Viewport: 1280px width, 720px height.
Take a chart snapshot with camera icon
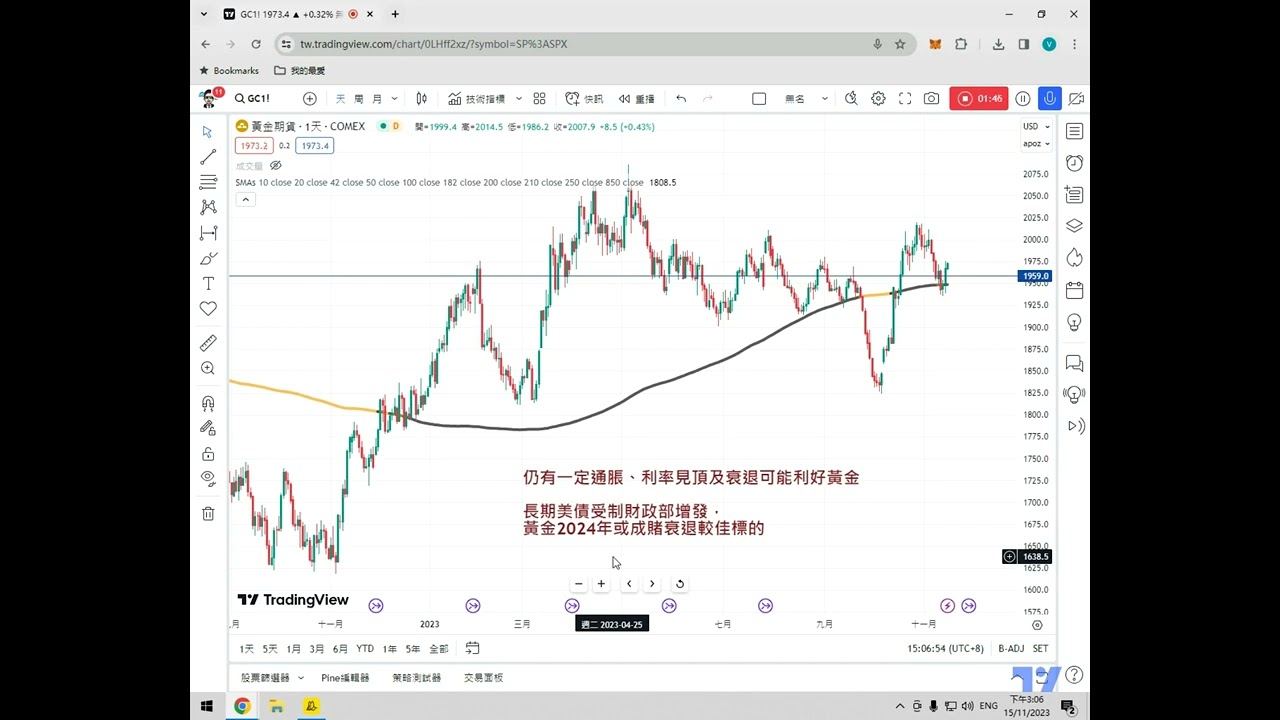(x=932, y=99)
